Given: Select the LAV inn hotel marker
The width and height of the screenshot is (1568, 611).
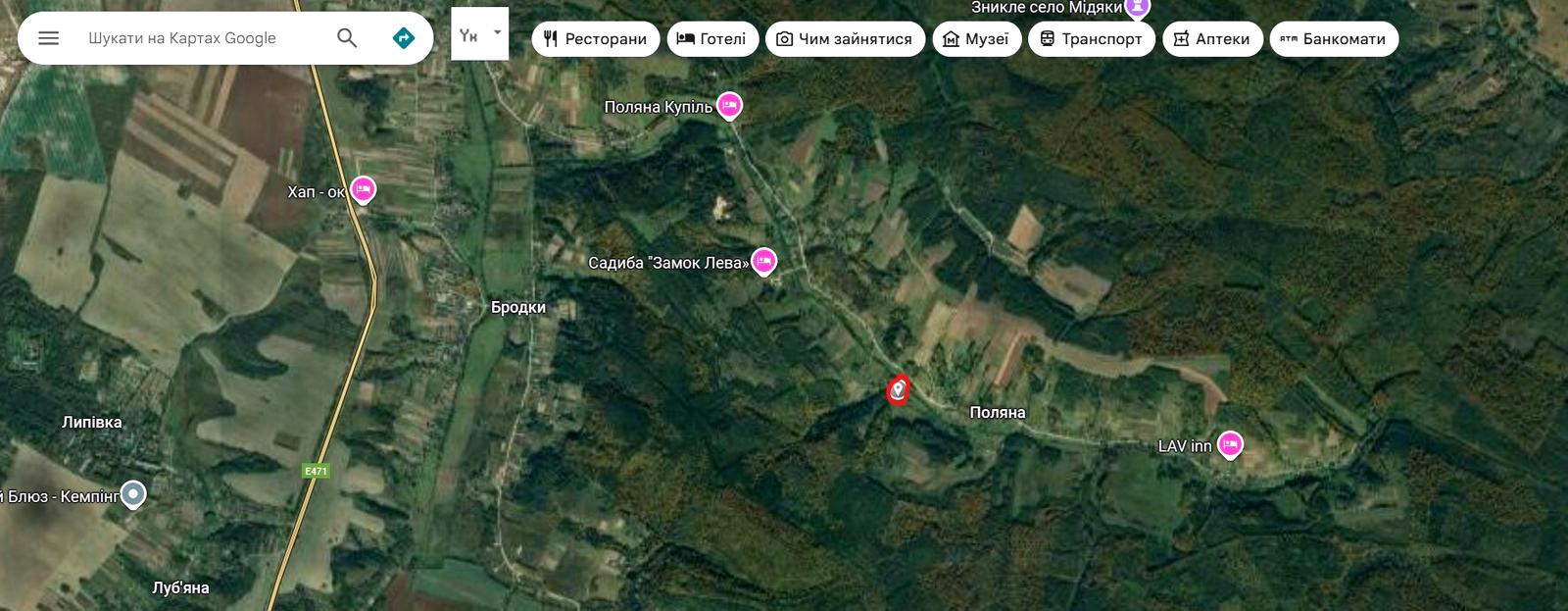Looking at the screenshot, I should tap(1230, 445).
